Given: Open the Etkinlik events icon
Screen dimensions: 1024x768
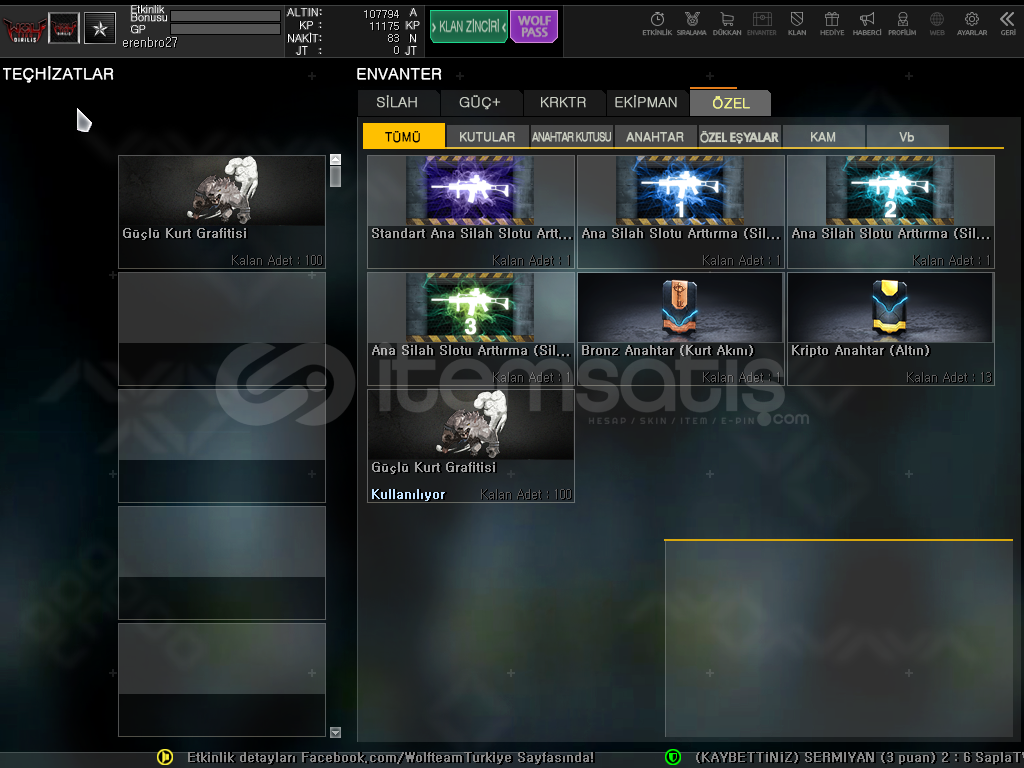Looking at the screenshot, I should [x=657, y=22].
